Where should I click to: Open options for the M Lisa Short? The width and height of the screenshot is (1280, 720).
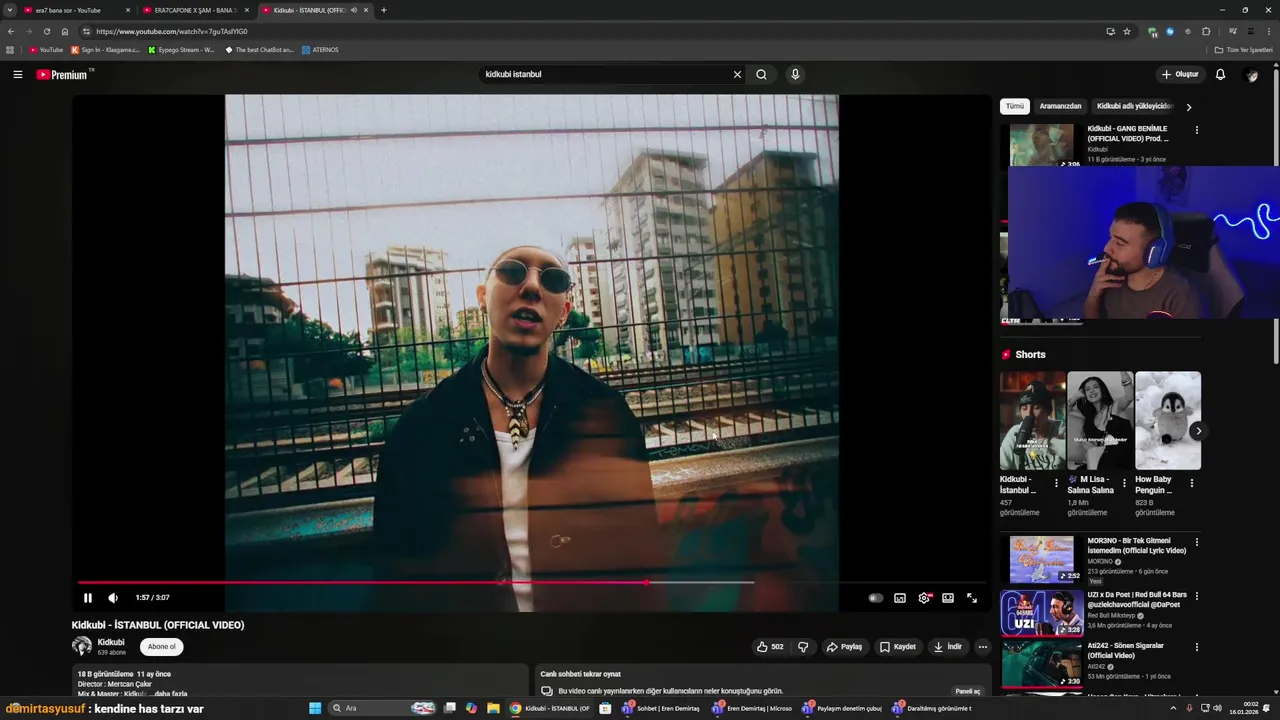[x=1124, y=483]
